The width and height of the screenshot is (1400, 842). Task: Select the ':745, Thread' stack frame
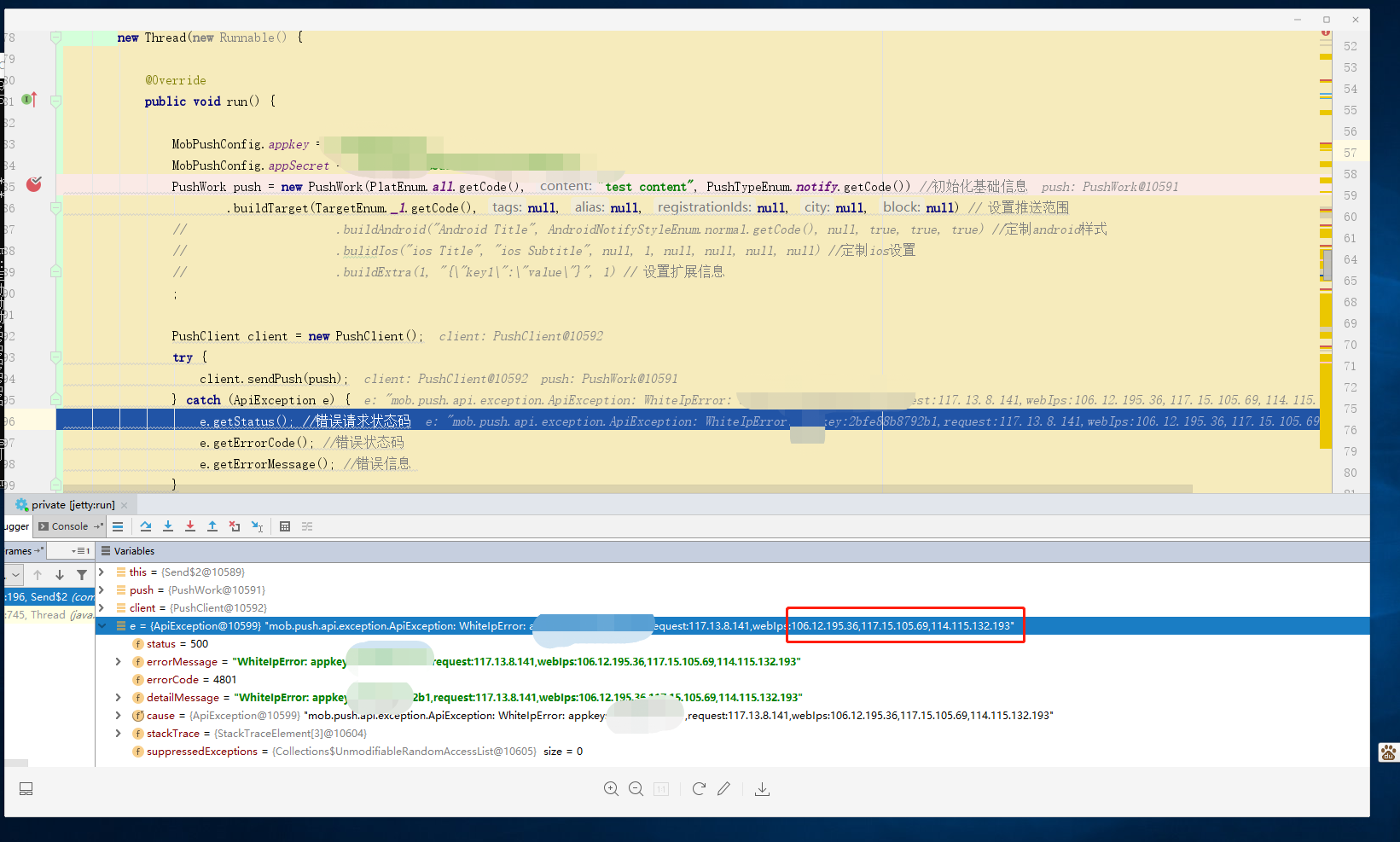[49, 615]
